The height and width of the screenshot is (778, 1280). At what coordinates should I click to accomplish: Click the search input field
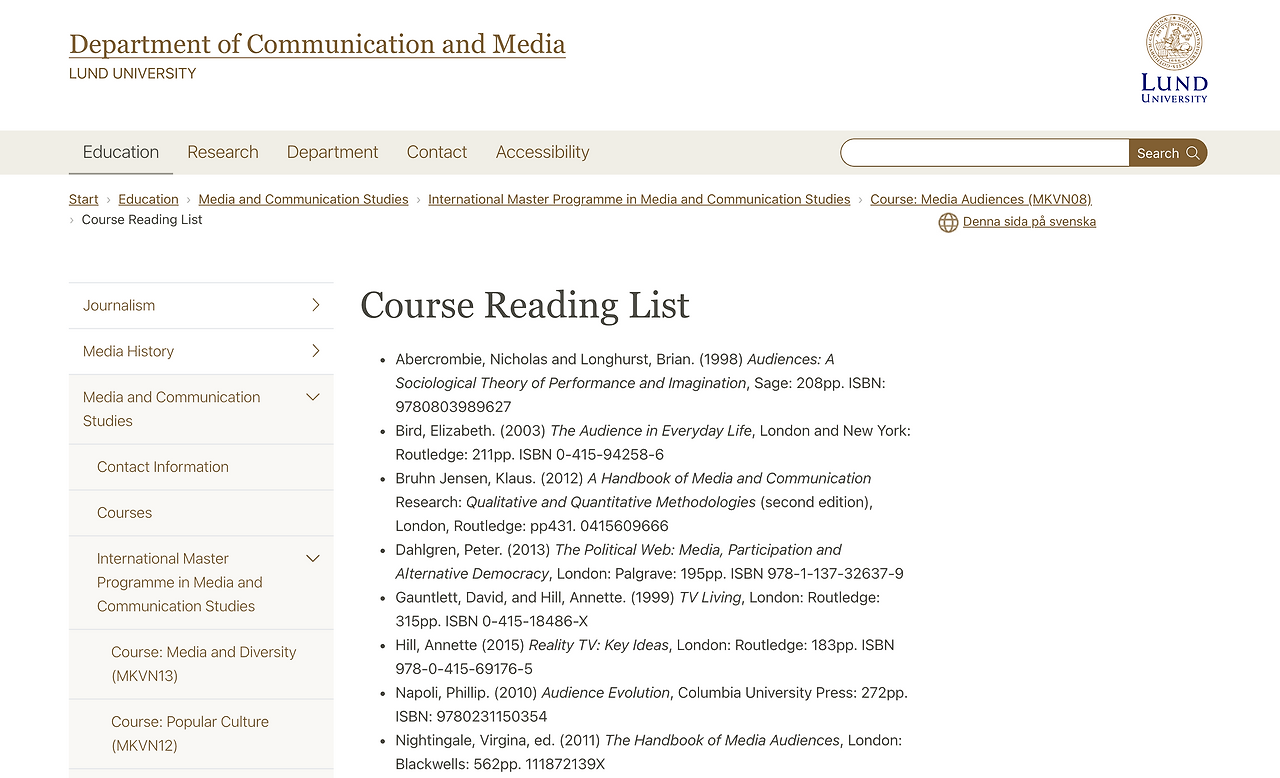tap(985, 153)
